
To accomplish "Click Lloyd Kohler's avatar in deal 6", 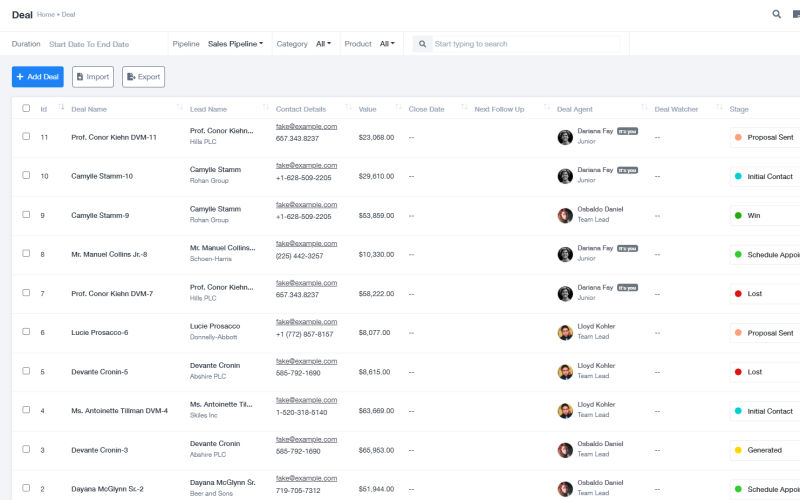I will 565,332.
